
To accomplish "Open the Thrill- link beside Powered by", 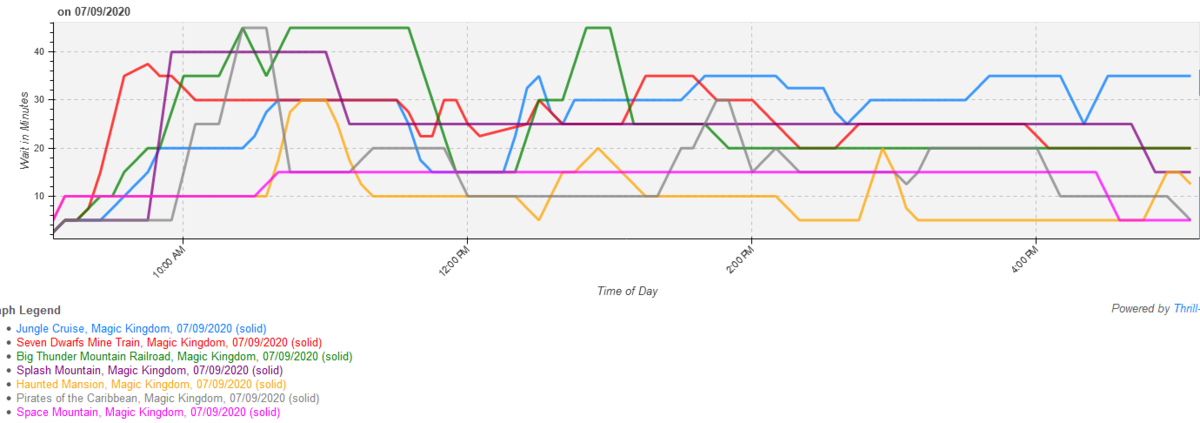I will point(1187,309).
